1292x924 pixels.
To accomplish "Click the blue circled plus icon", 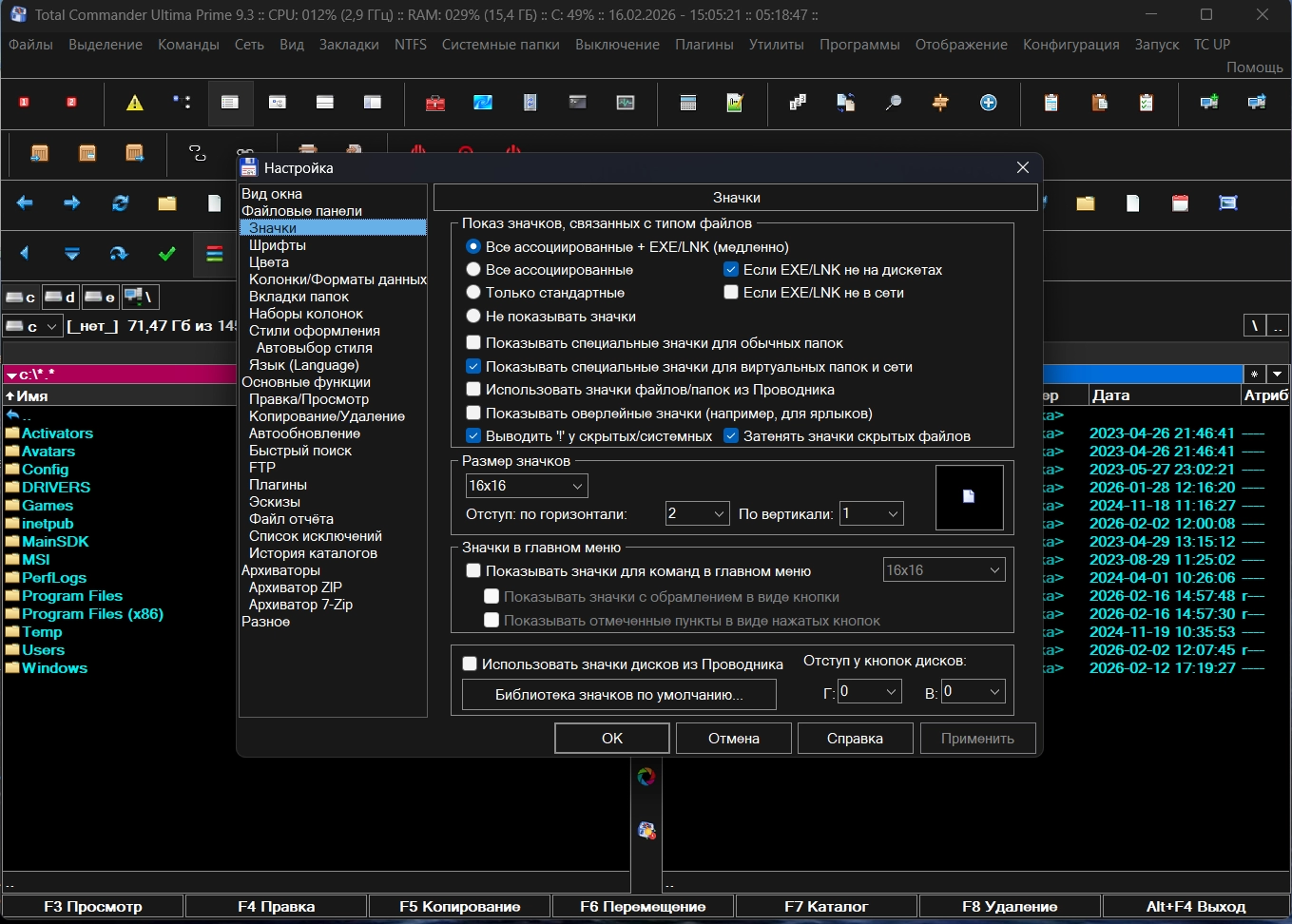I will (989, 103).
